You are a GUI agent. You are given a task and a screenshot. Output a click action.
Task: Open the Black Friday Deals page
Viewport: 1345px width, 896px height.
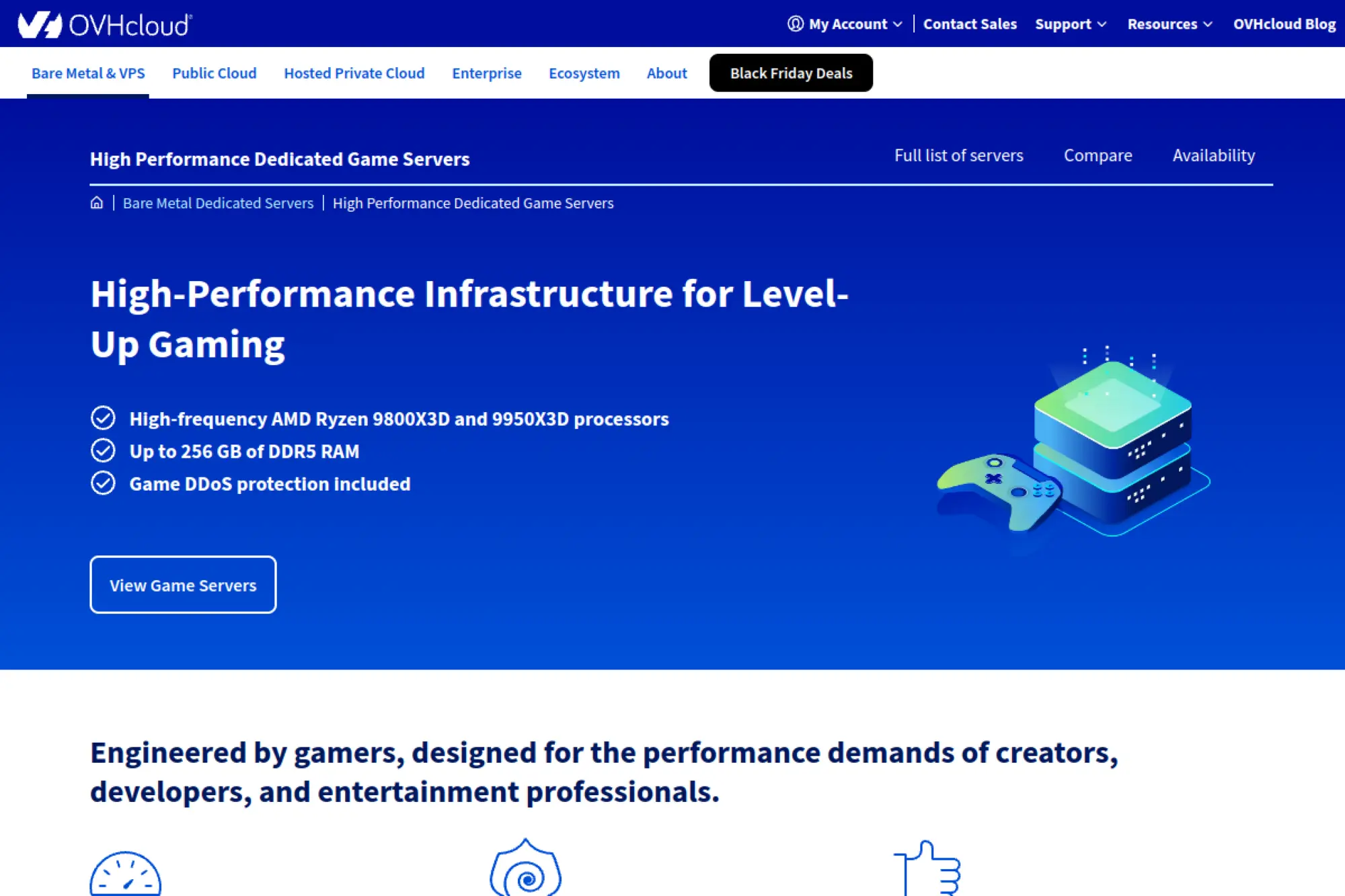click(x=791, y=73)
